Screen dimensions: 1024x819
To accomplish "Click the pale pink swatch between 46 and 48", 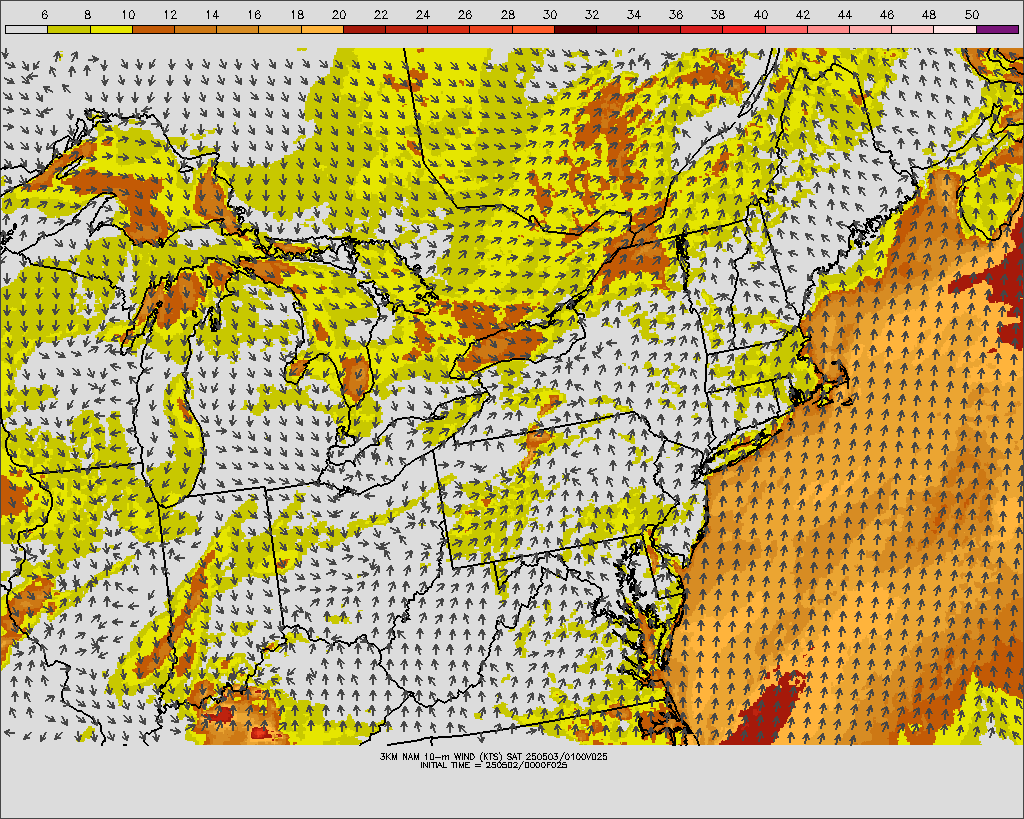I will pyautogui.click(x=912, y=29).
